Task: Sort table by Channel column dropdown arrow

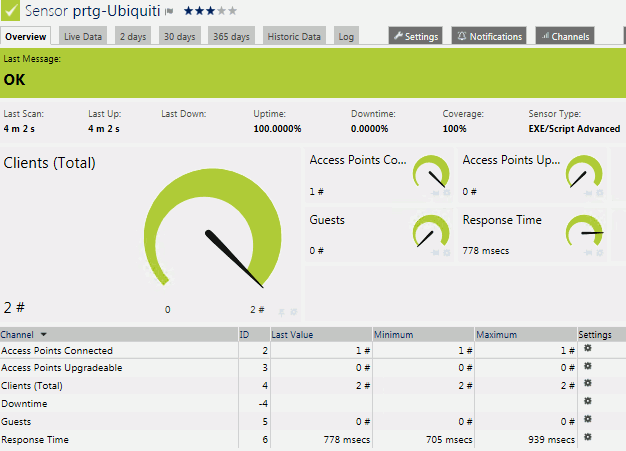Action: click(x=44, y=334)
